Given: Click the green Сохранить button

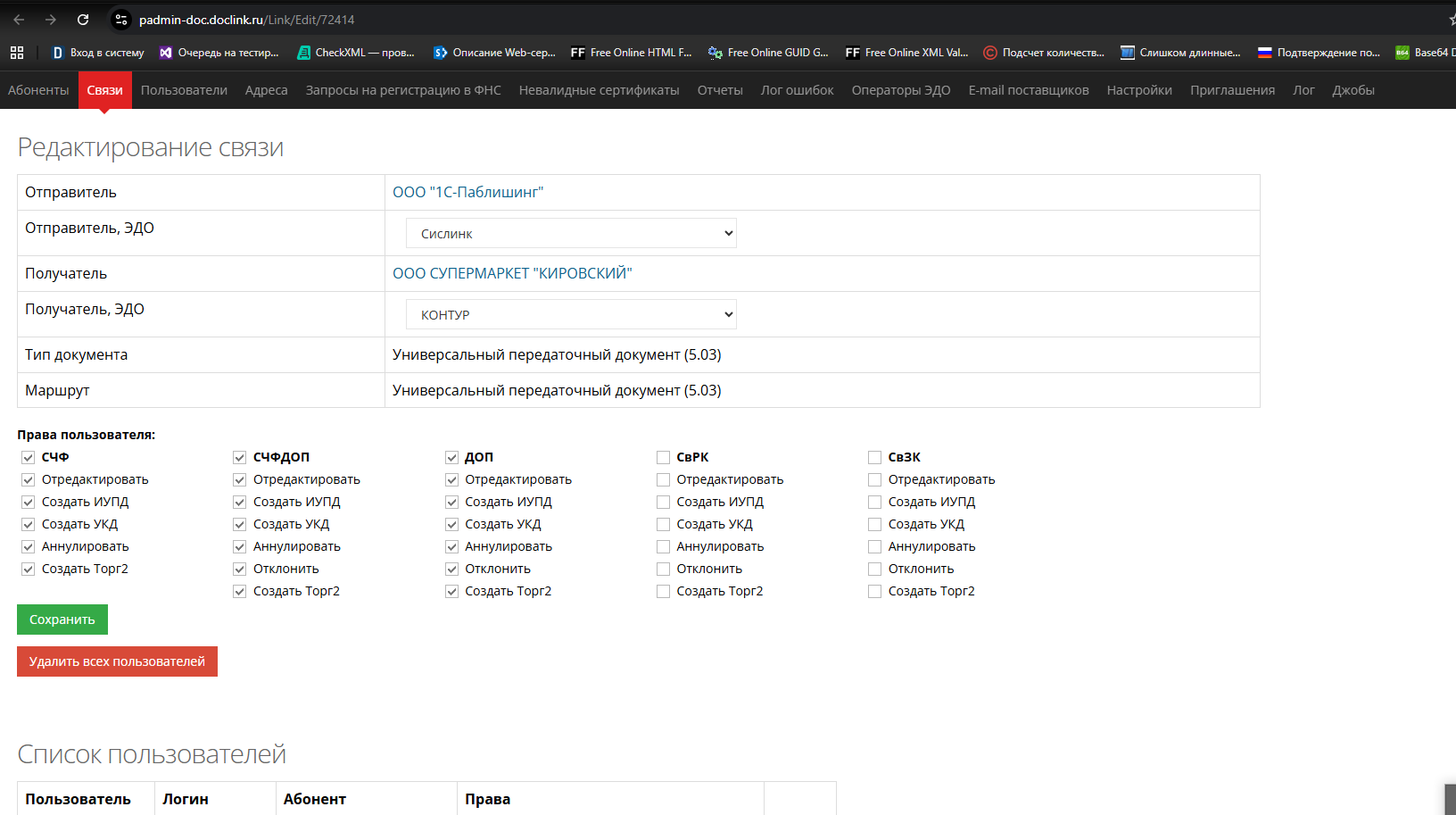Looking at the screenshot, I should point(62,620).
